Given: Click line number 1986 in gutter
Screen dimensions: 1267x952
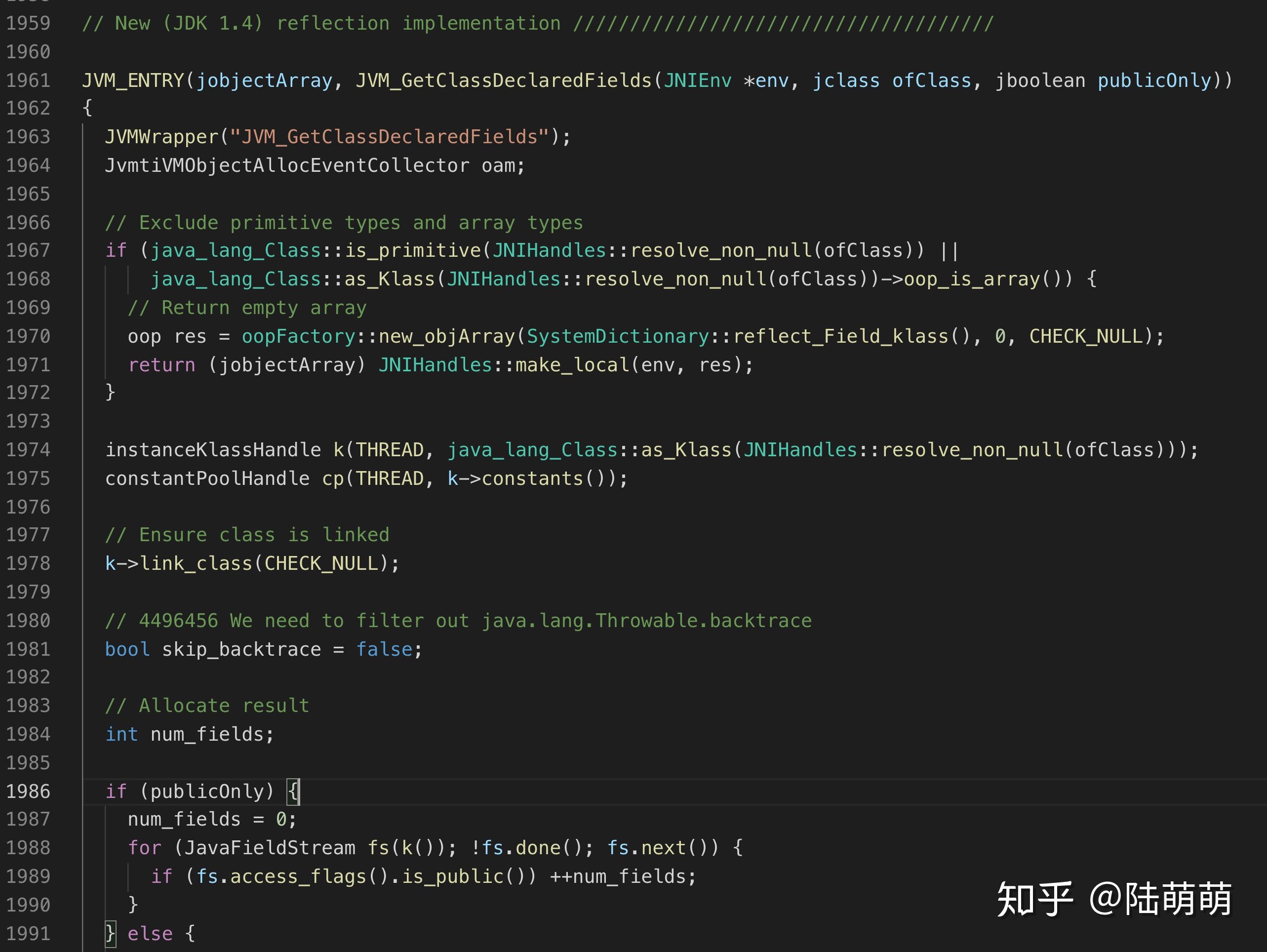Looking at the screenshot, I should (x=28, y=791).
